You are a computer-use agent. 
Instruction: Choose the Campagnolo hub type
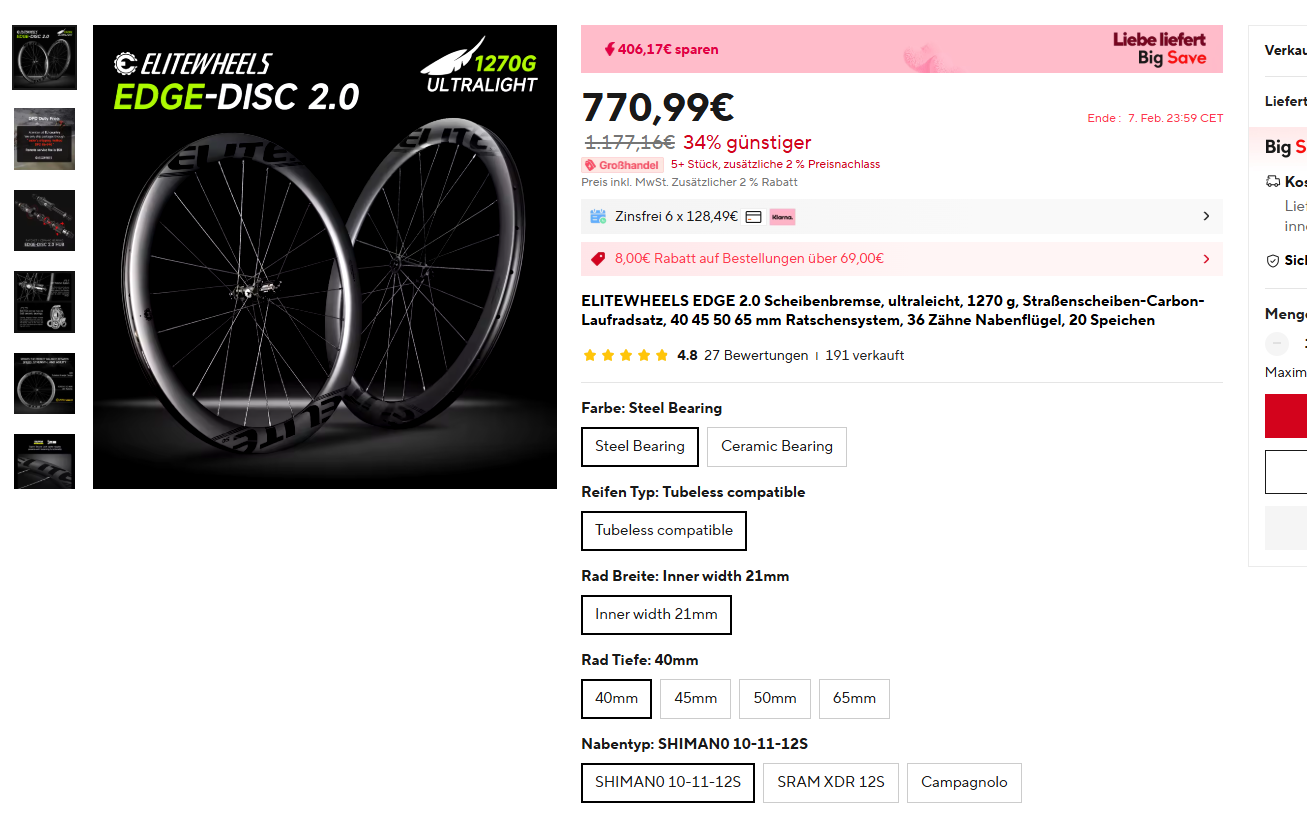[x=963, y=783]
